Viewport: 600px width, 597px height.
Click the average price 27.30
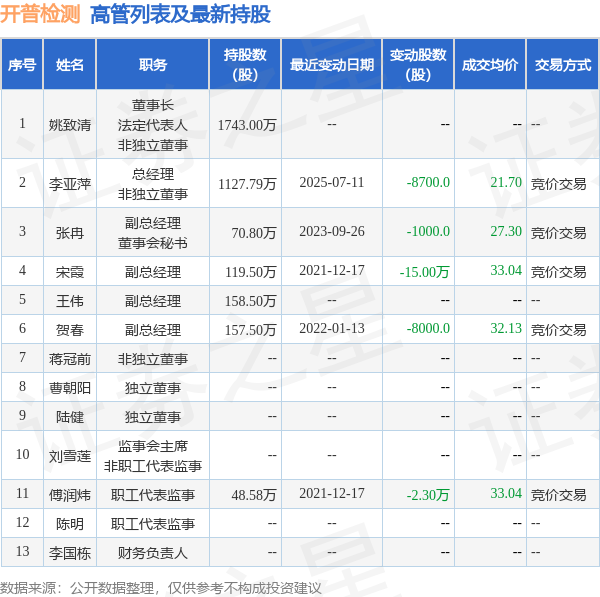click(x=506, y=231)
